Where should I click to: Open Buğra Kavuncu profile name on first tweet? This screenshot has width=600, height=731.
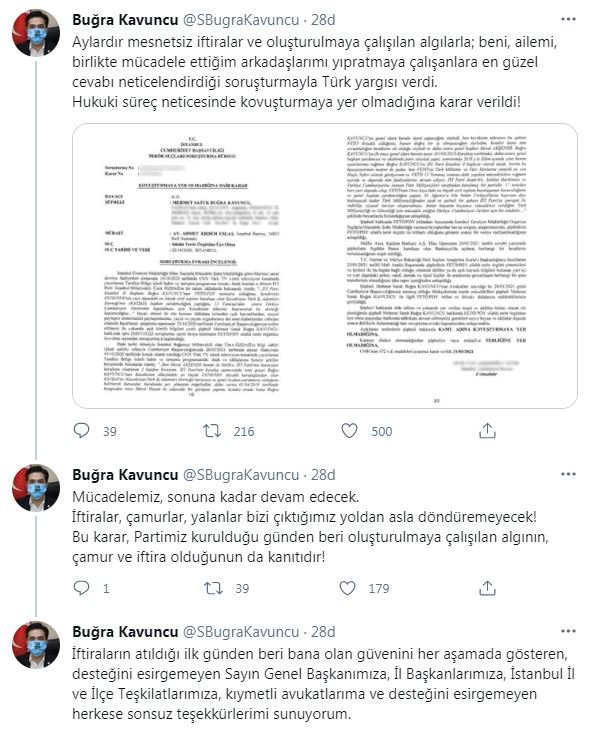(x=125, y=20)
